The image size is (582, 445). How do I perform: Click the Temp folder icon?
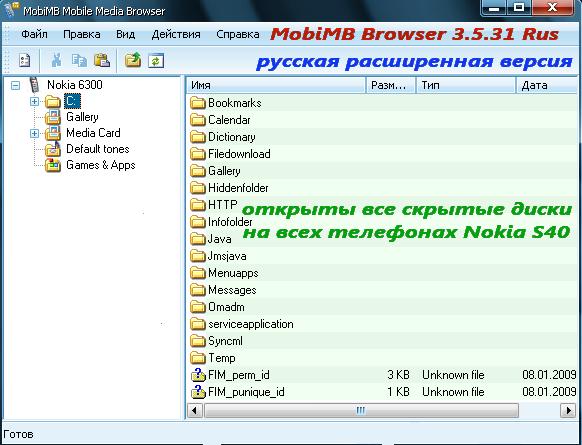click(x=198, y=358)
